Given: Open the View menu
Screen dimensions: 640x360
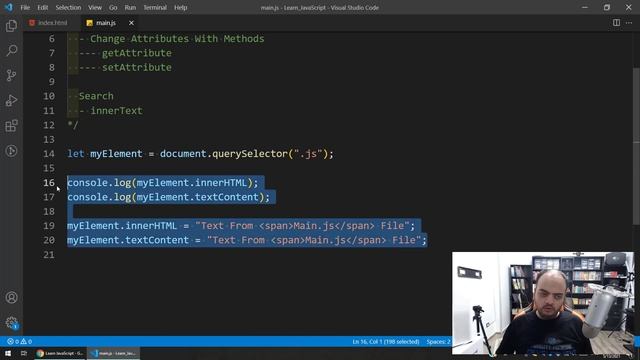Looking at the screenshot, I should point(95,7).
